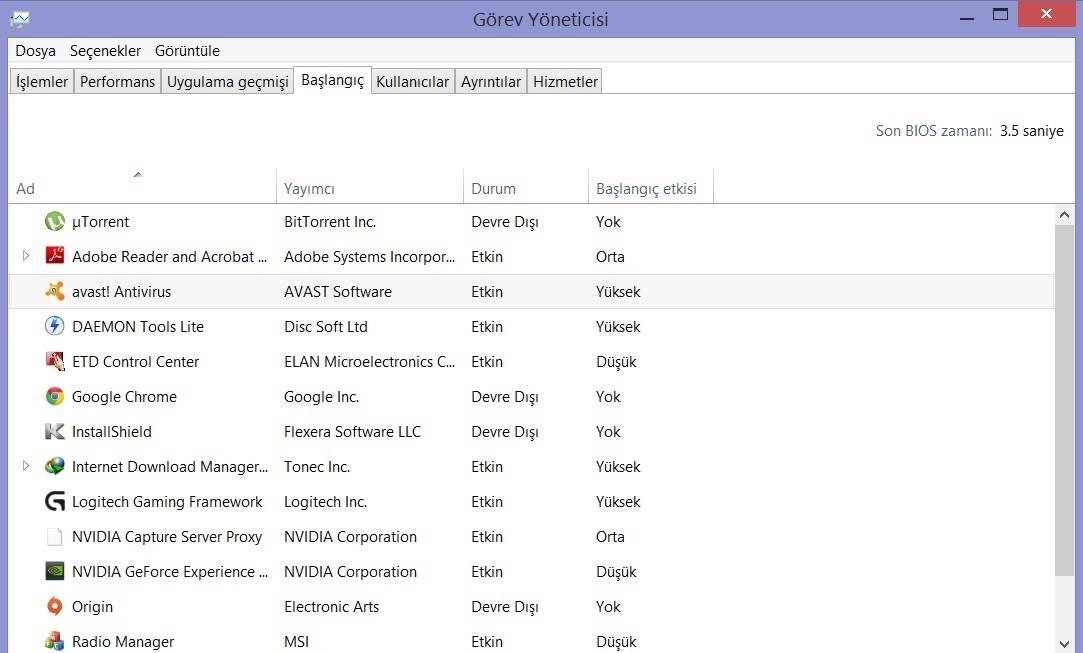The height and width of the screenshot is (653, 1083).
Task: Maximize the Görev Yöneticisi window
Action: pyautogui.click(x=1000, y=15)
